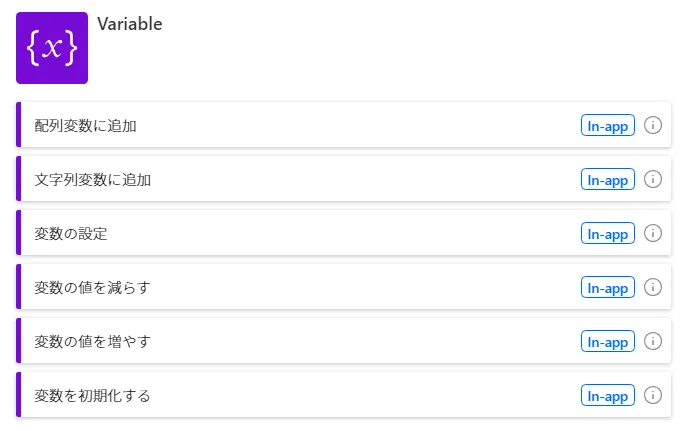Add the 変数を初期化する action
This screenshot has height=431, width=688.
(92, 396)
